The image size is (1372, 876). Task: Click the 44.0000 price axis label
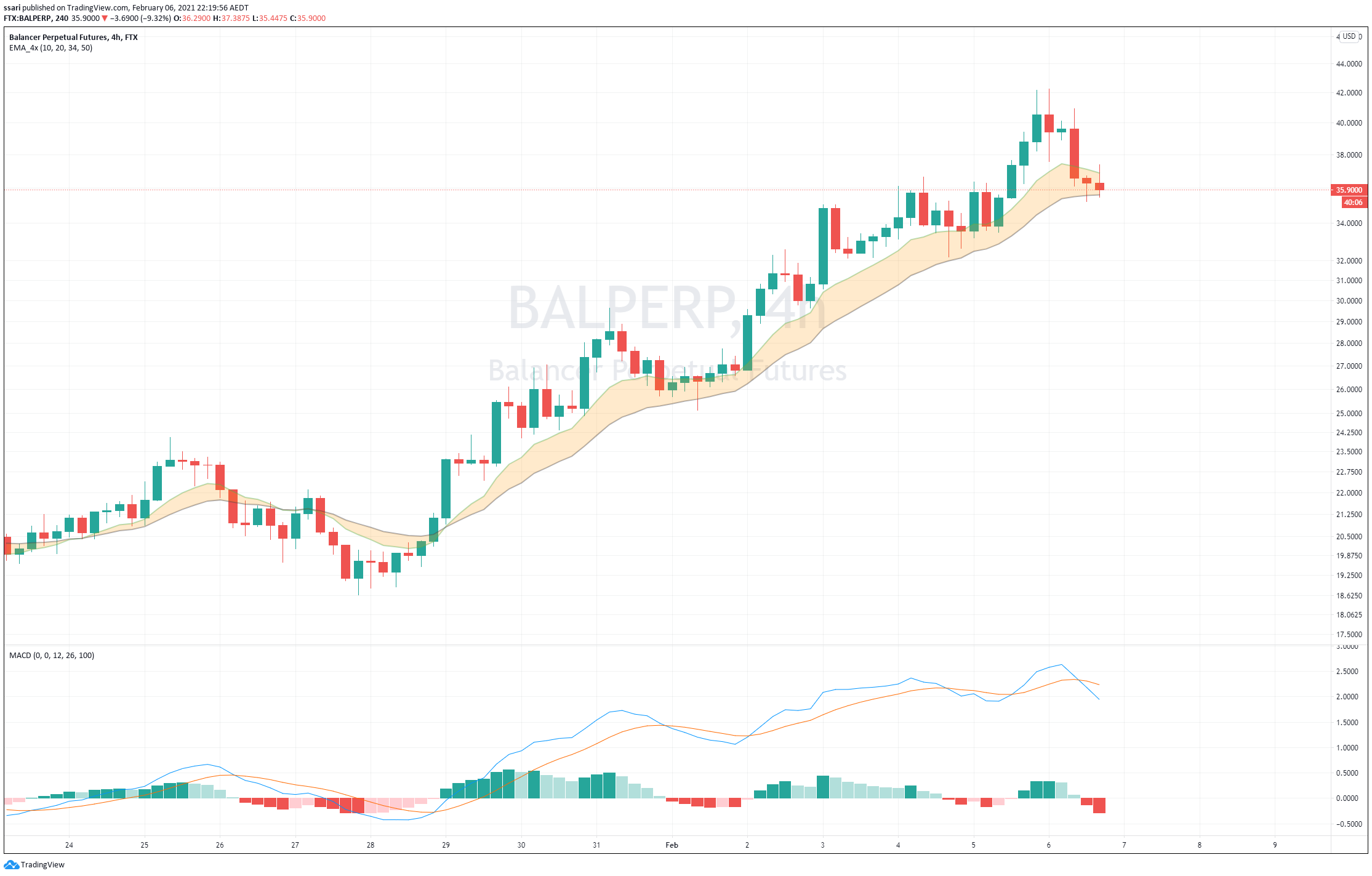click(1349, 64)
